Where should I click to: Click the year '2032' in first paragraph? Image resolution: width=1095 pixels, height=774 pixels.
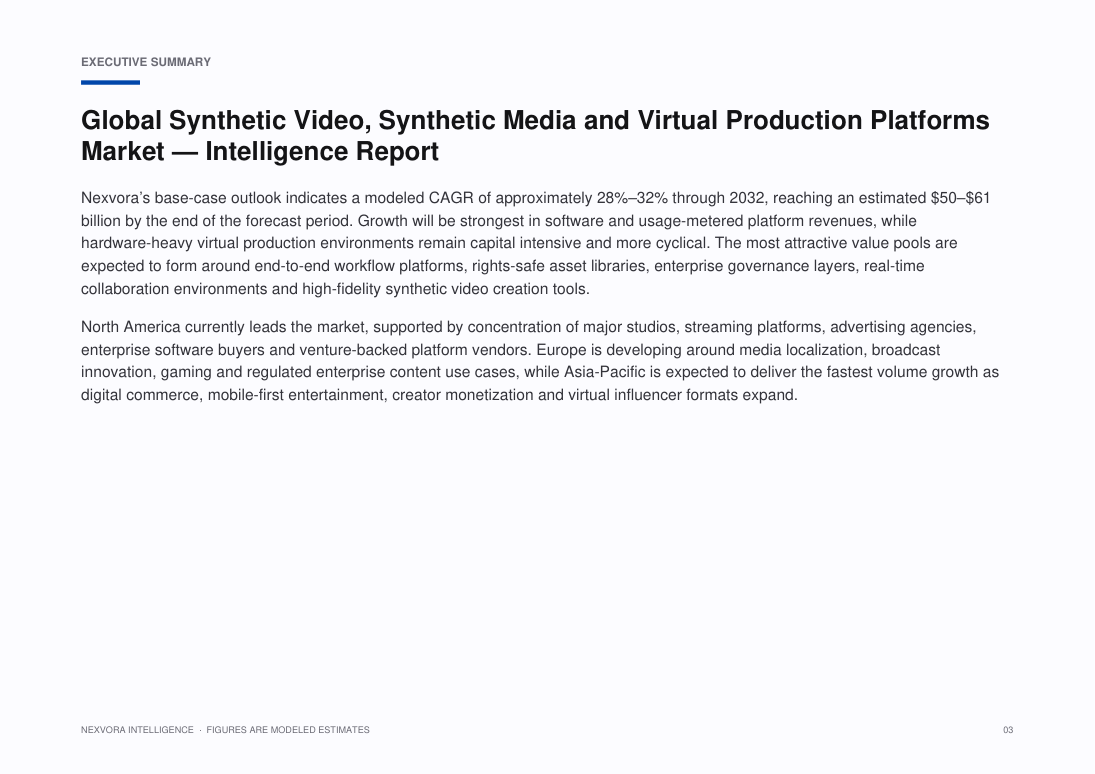747,198
